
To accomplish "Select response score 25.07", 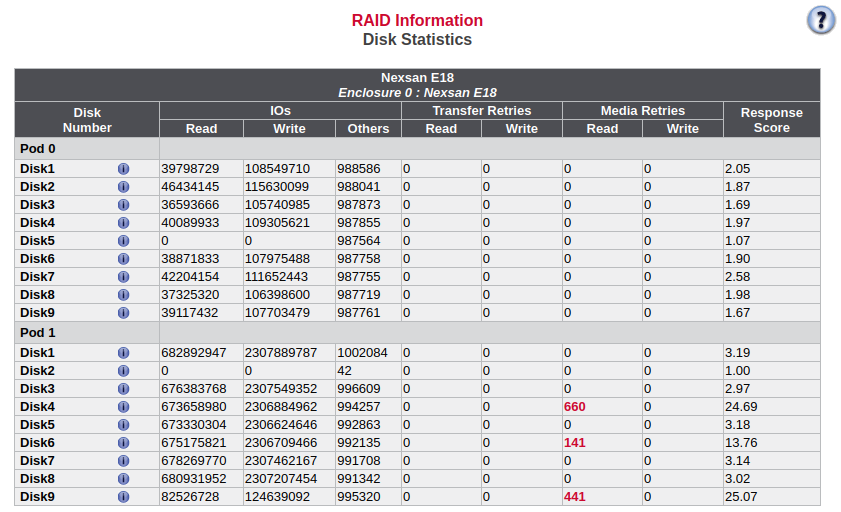I will coord(741,496).
